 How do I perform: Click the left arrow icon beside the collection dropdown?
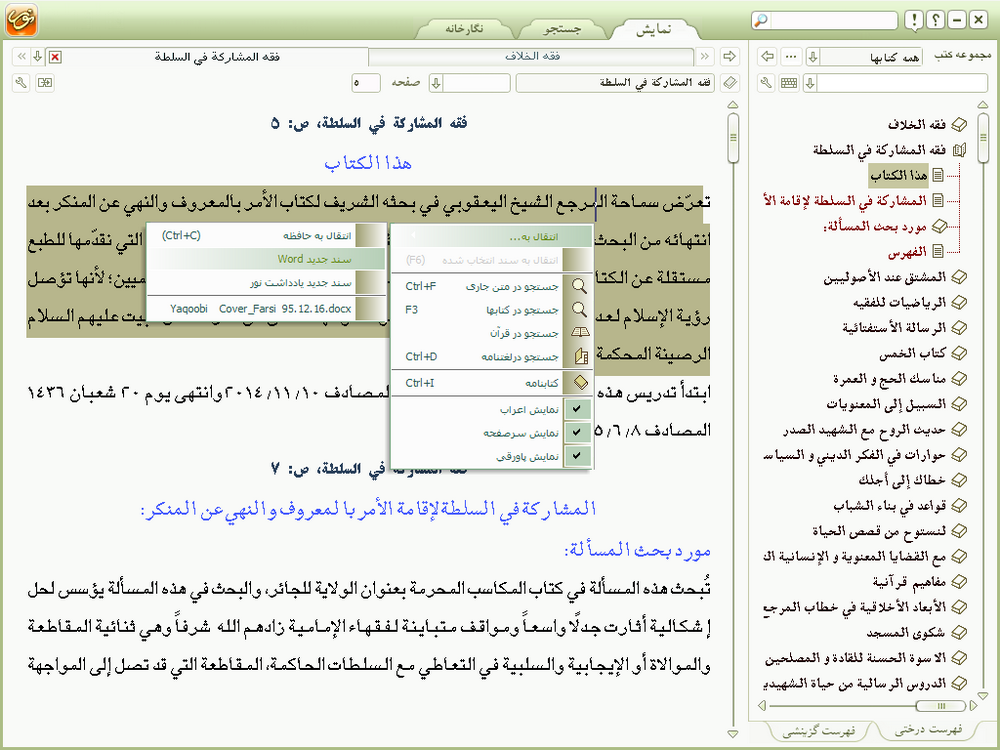tap(768, 57)
